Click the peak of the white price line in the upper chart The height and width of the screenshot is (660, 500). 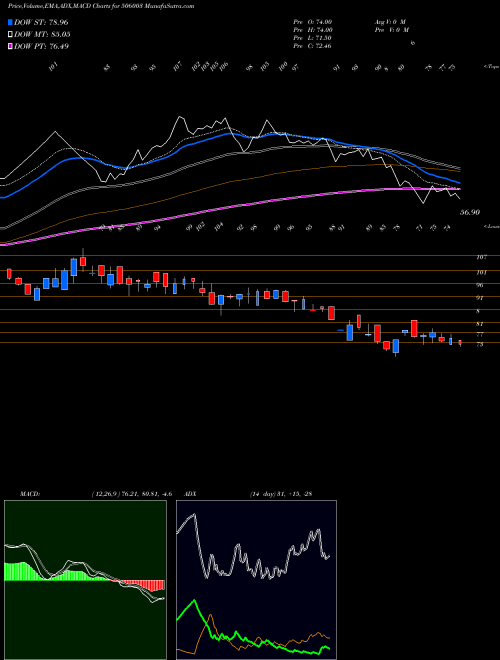tap(181, 117)
